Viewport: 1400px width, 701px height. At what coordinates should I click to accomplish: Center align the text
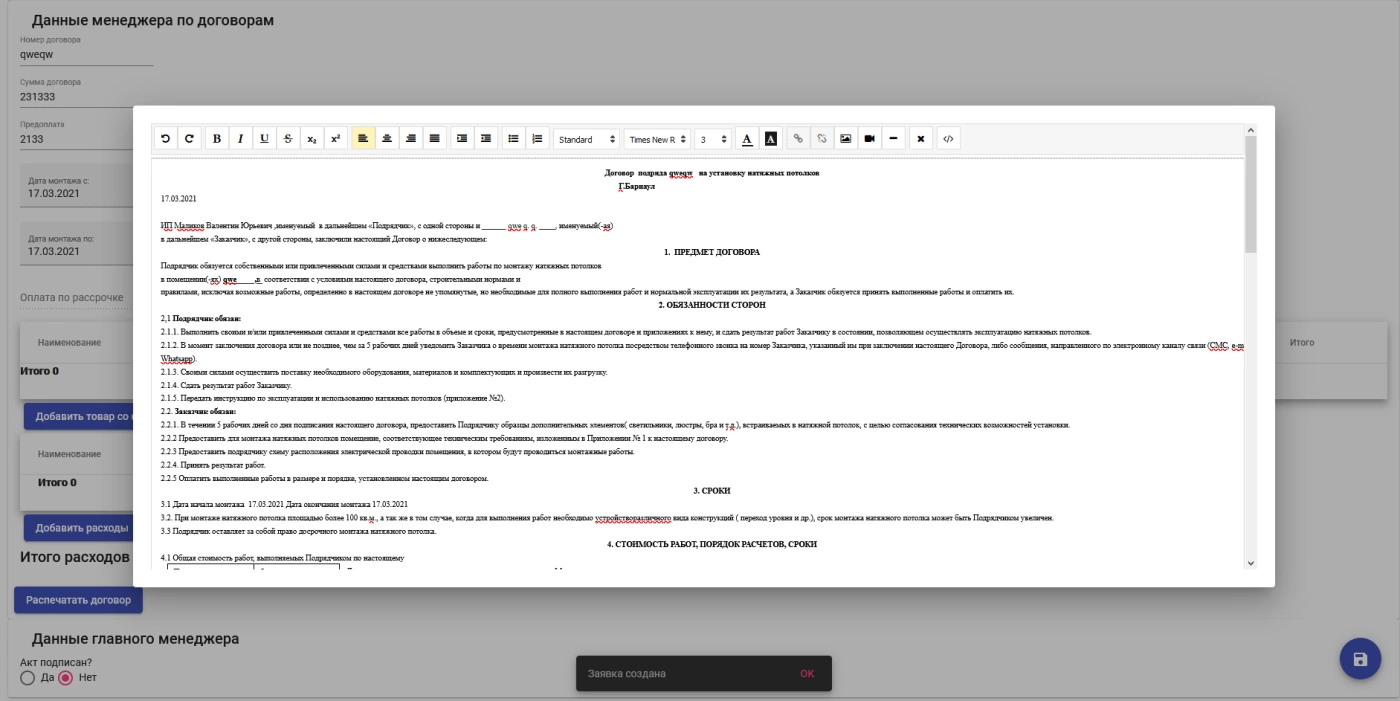tap(387, 139)
